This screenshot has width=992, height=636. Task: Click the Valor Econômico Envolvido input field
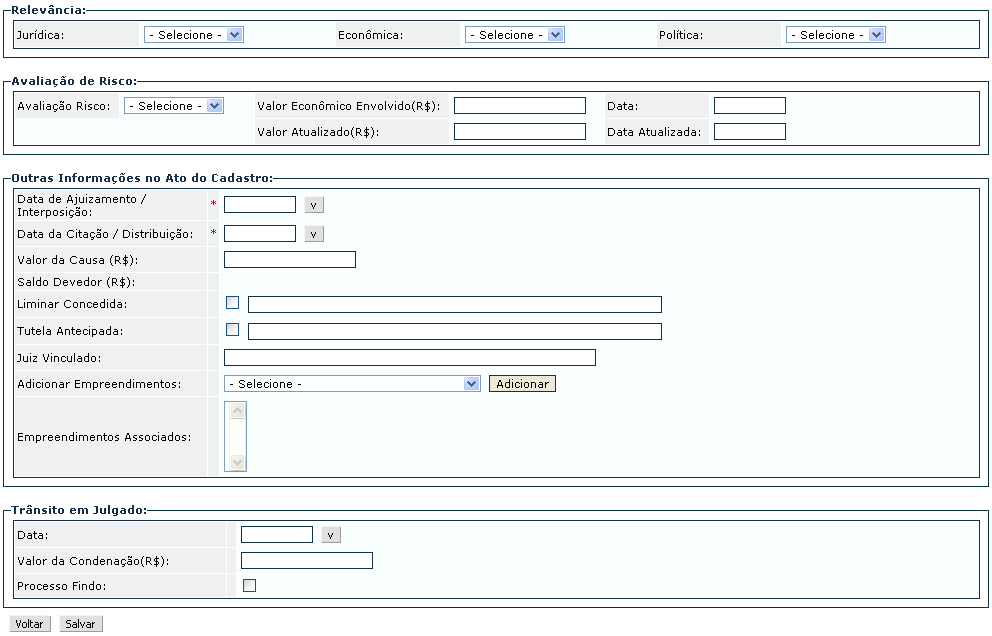[x=520, y=106]
